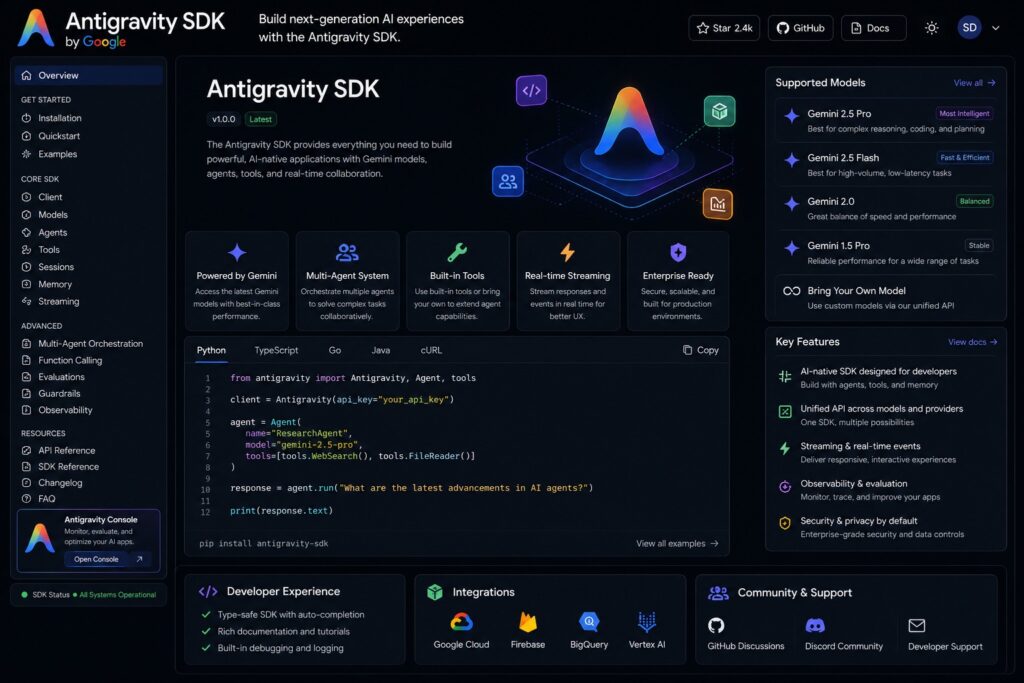The height and width of the screenshot is (683, 1024).
Task: Copy the code sample
Action: tap(701, 350)
